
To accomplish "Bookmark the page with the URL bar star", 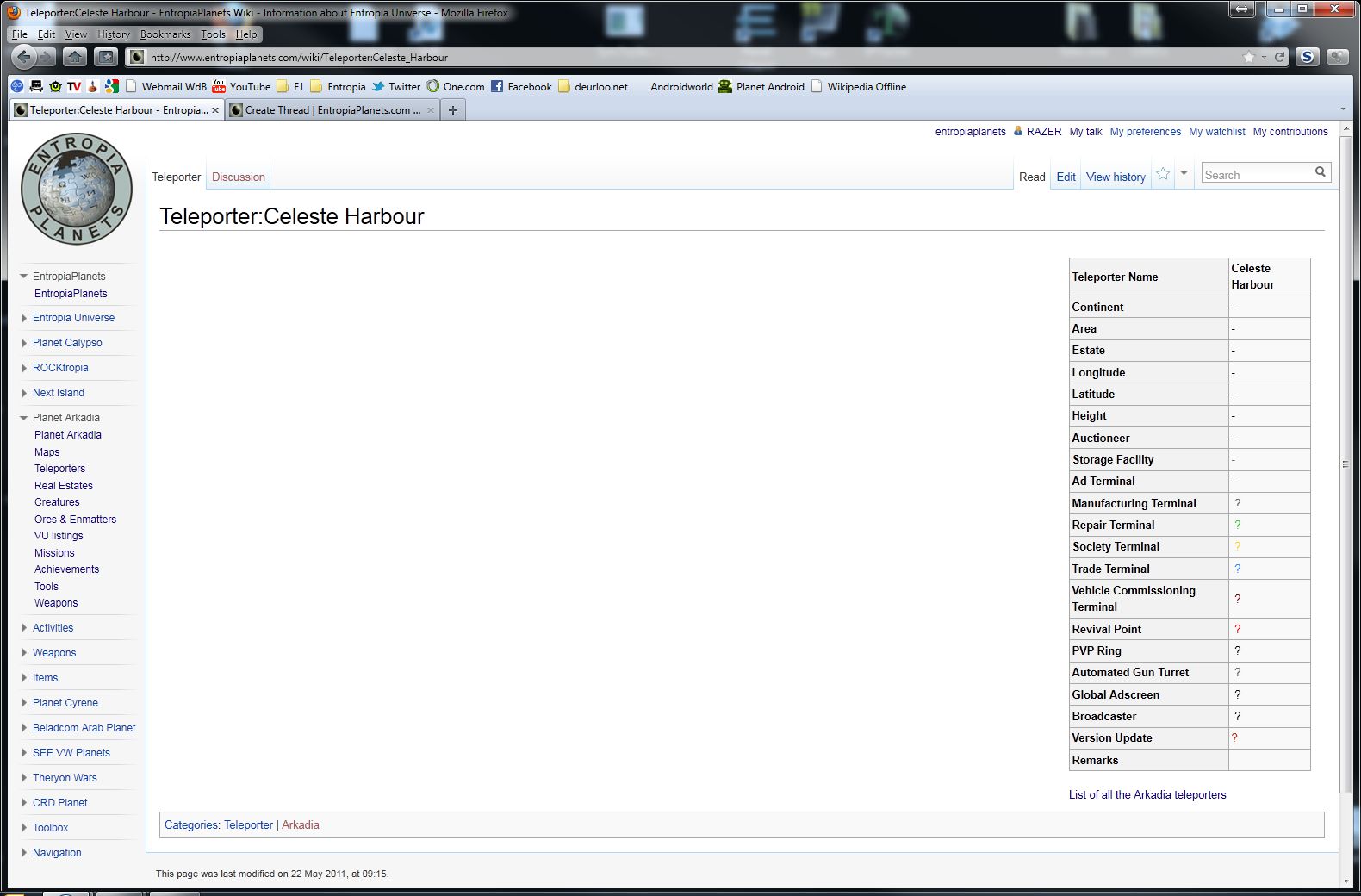I will [x=1248, y=58].
